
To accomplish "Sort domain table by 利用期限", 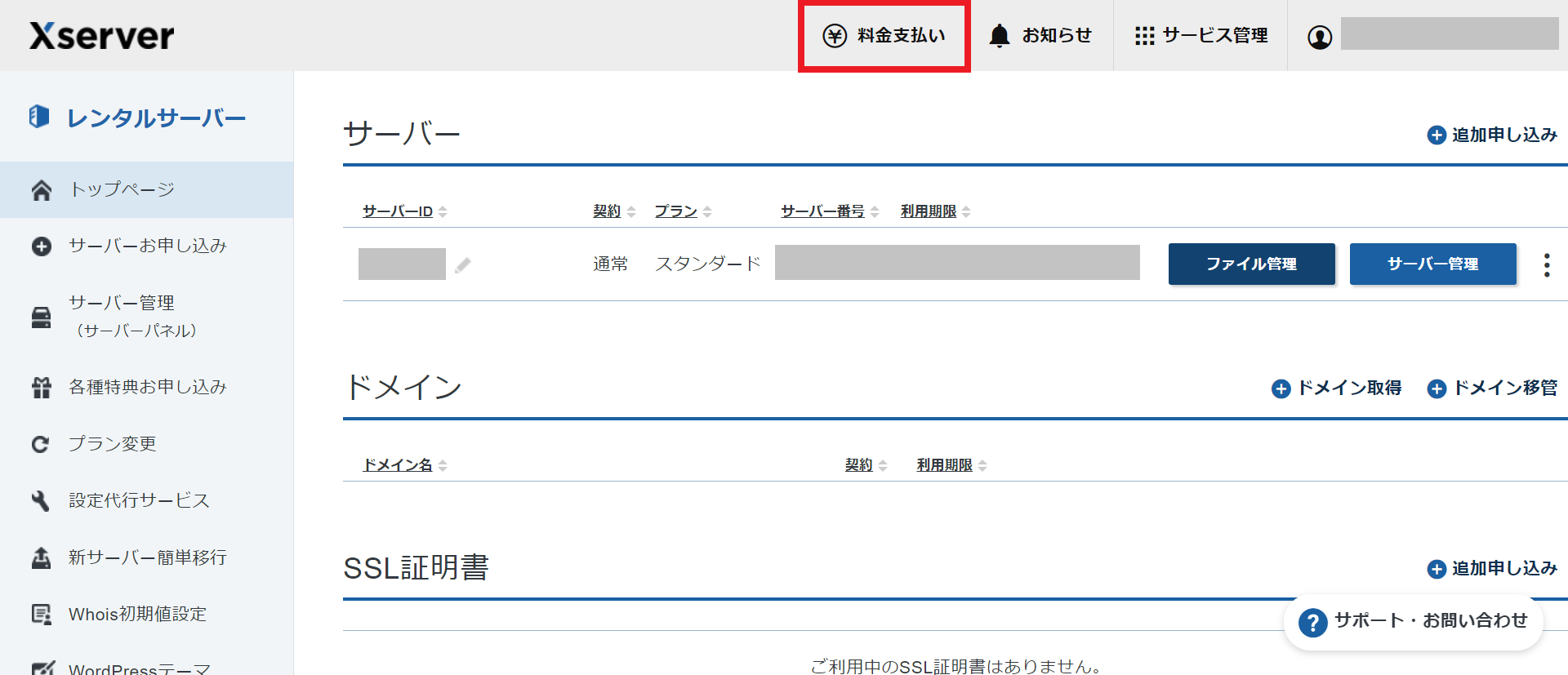I will click(x=951, y=465).
